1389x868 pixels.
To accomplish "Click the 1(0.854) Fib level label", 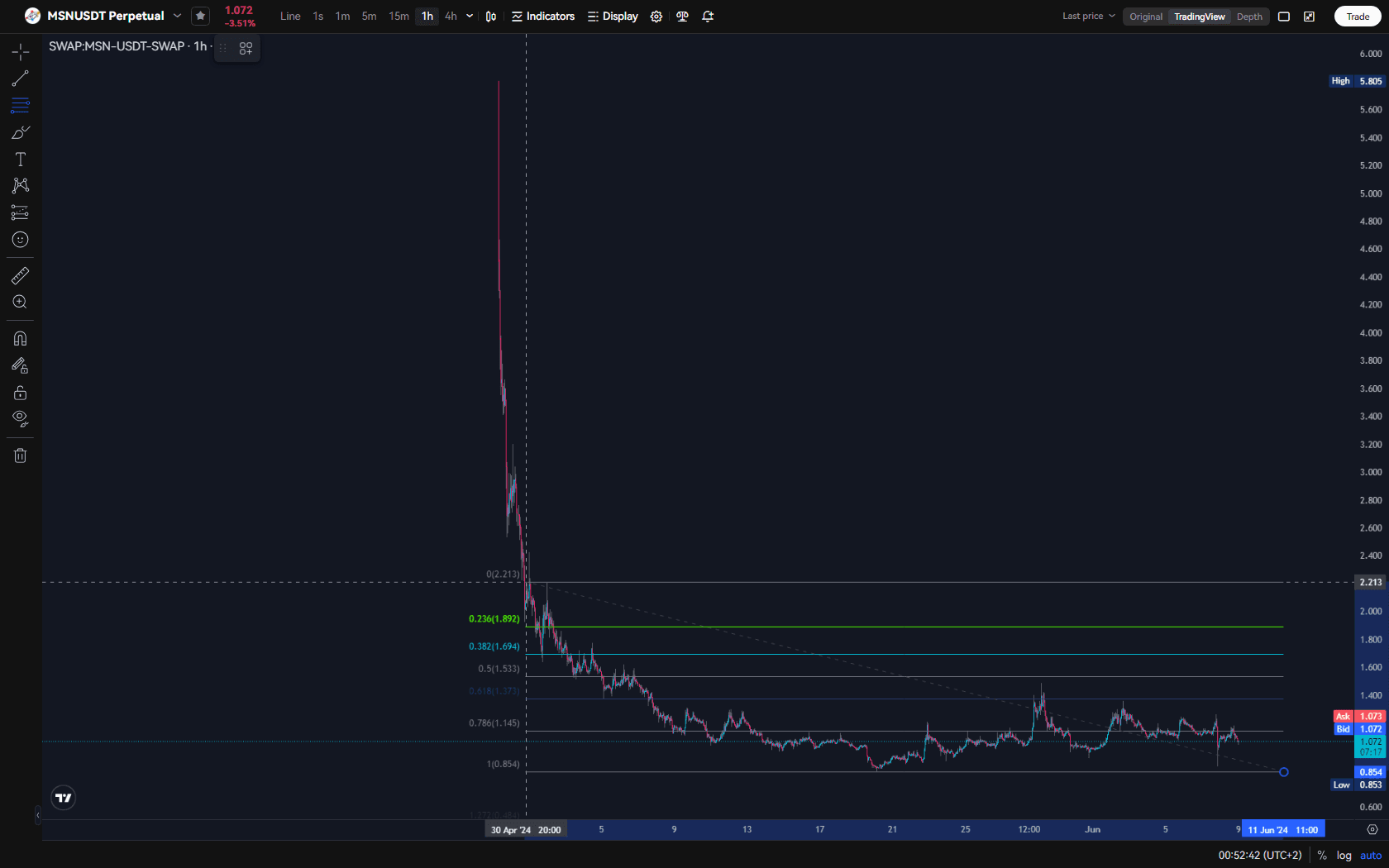I will coord(503,764).
